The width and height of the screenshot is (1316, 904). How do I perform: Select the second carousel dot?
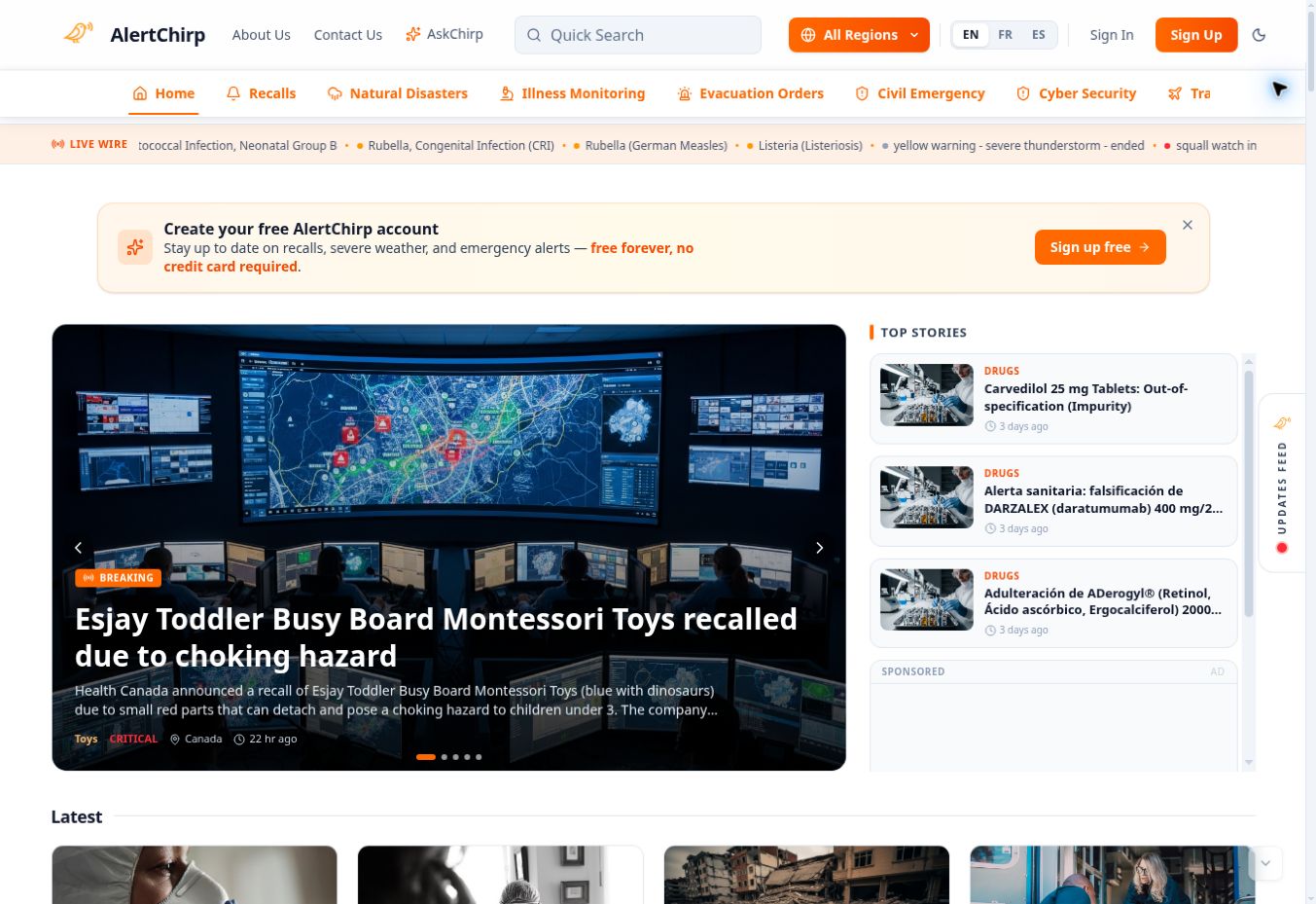click(x=445, y=756)
